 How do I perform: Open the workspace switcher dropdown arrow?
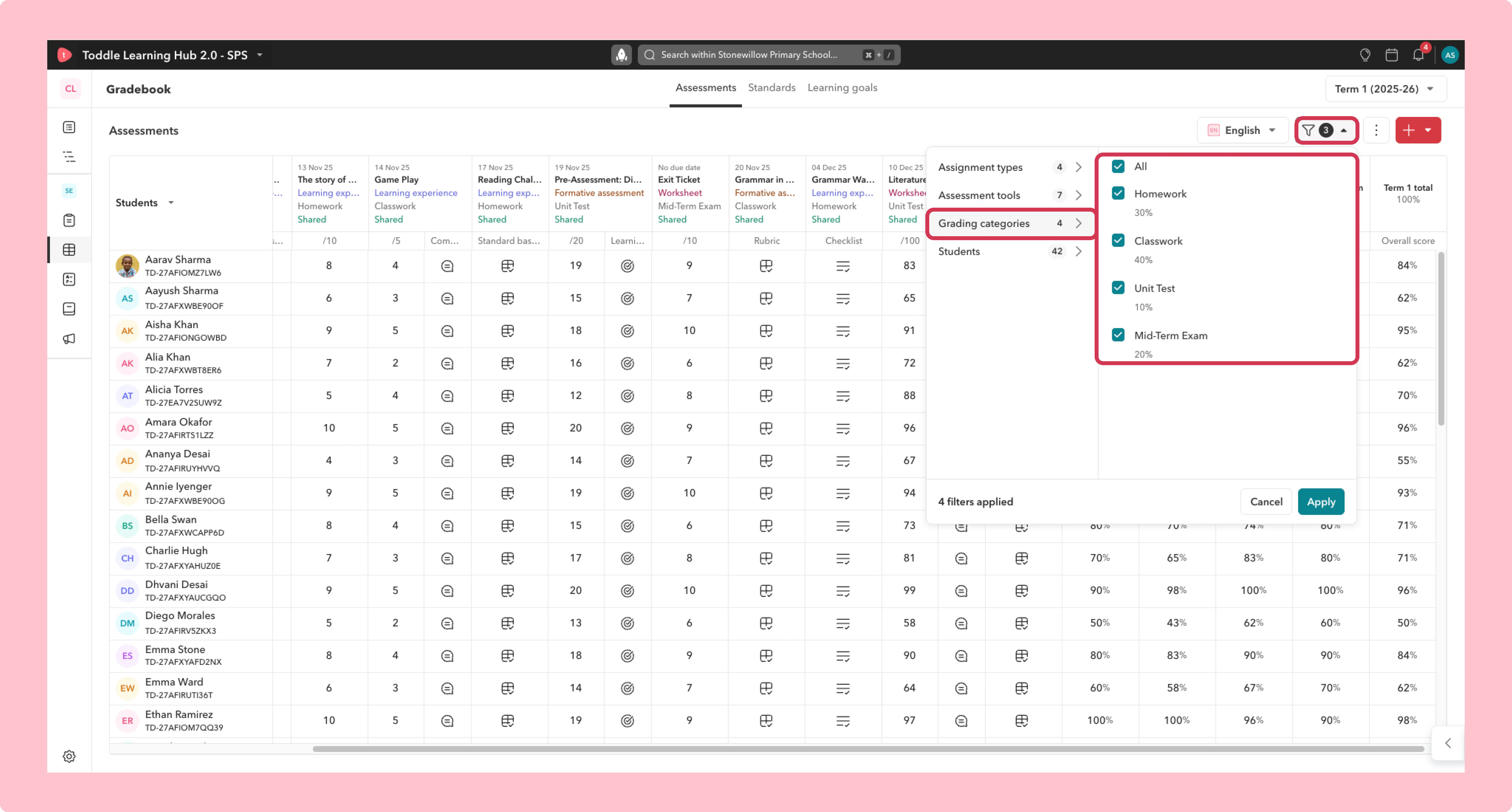click(x=259, y=55)
